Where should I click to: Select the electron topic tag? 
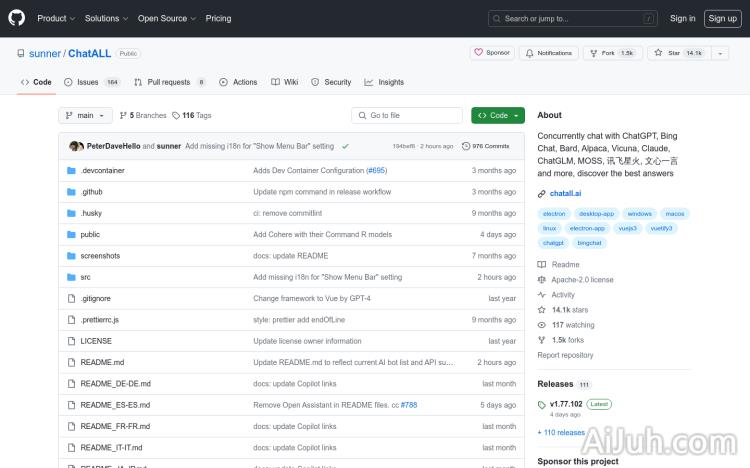click(554, 214)
